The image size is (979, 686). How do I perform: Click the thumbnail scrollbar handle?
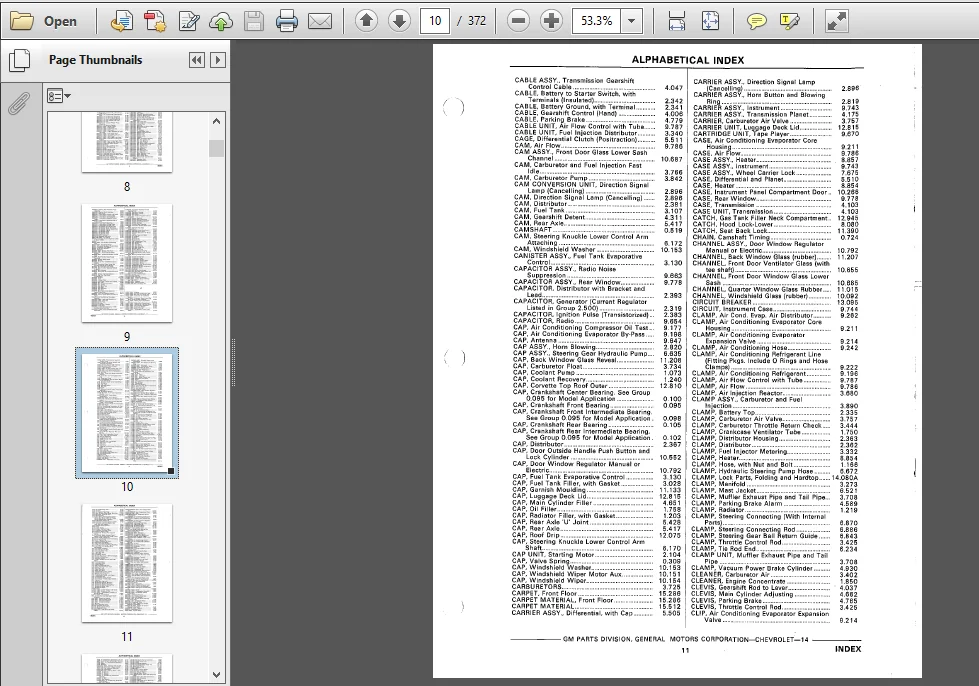pos(217,149)
